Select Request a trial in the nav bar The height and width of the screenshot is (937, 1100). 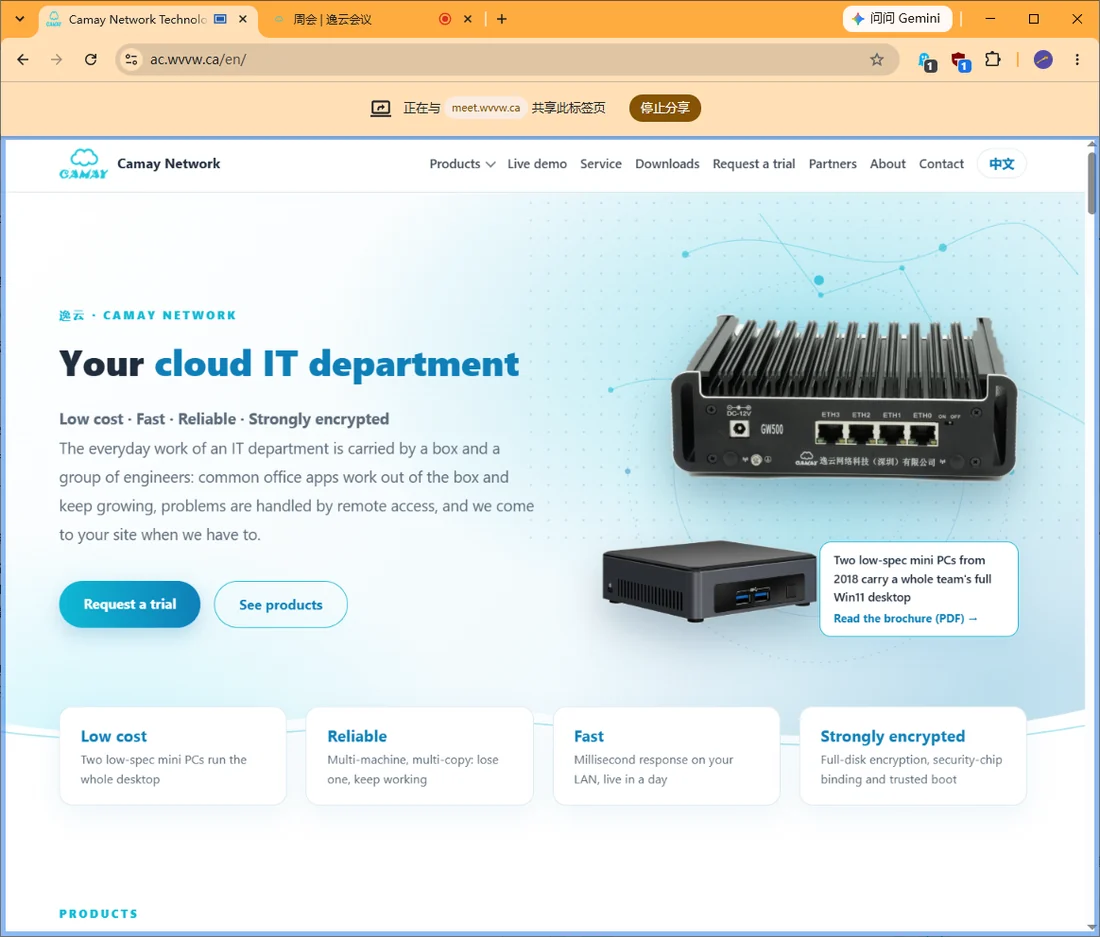pyautogui.click(x=754, y=164)
